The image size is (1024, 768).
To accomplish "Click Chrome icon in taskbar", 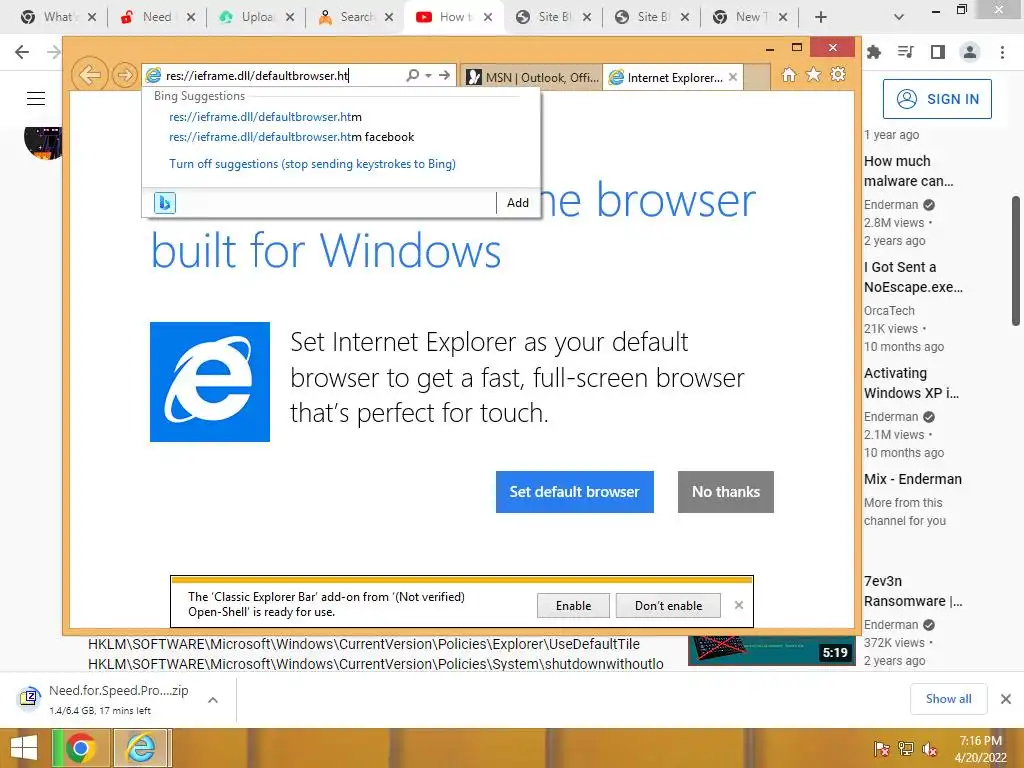I will coord(80,748).
